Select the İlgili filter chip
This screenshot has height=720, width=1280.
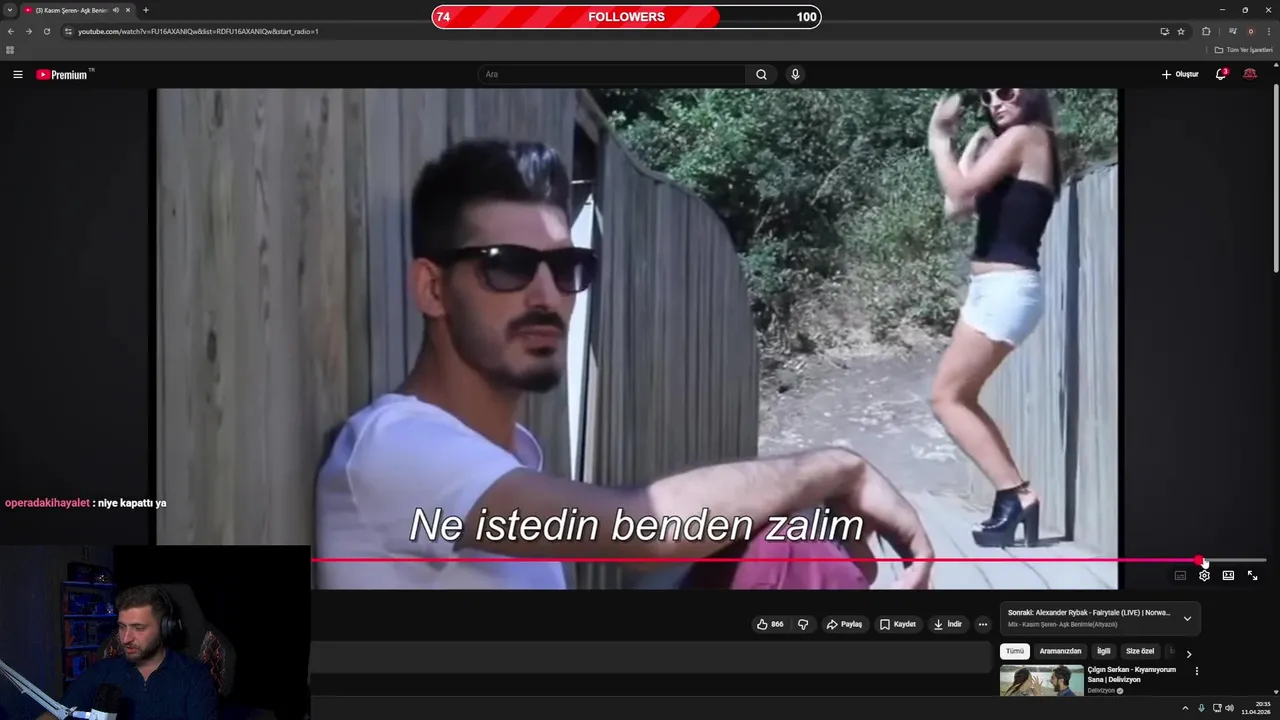[1103, 651]
